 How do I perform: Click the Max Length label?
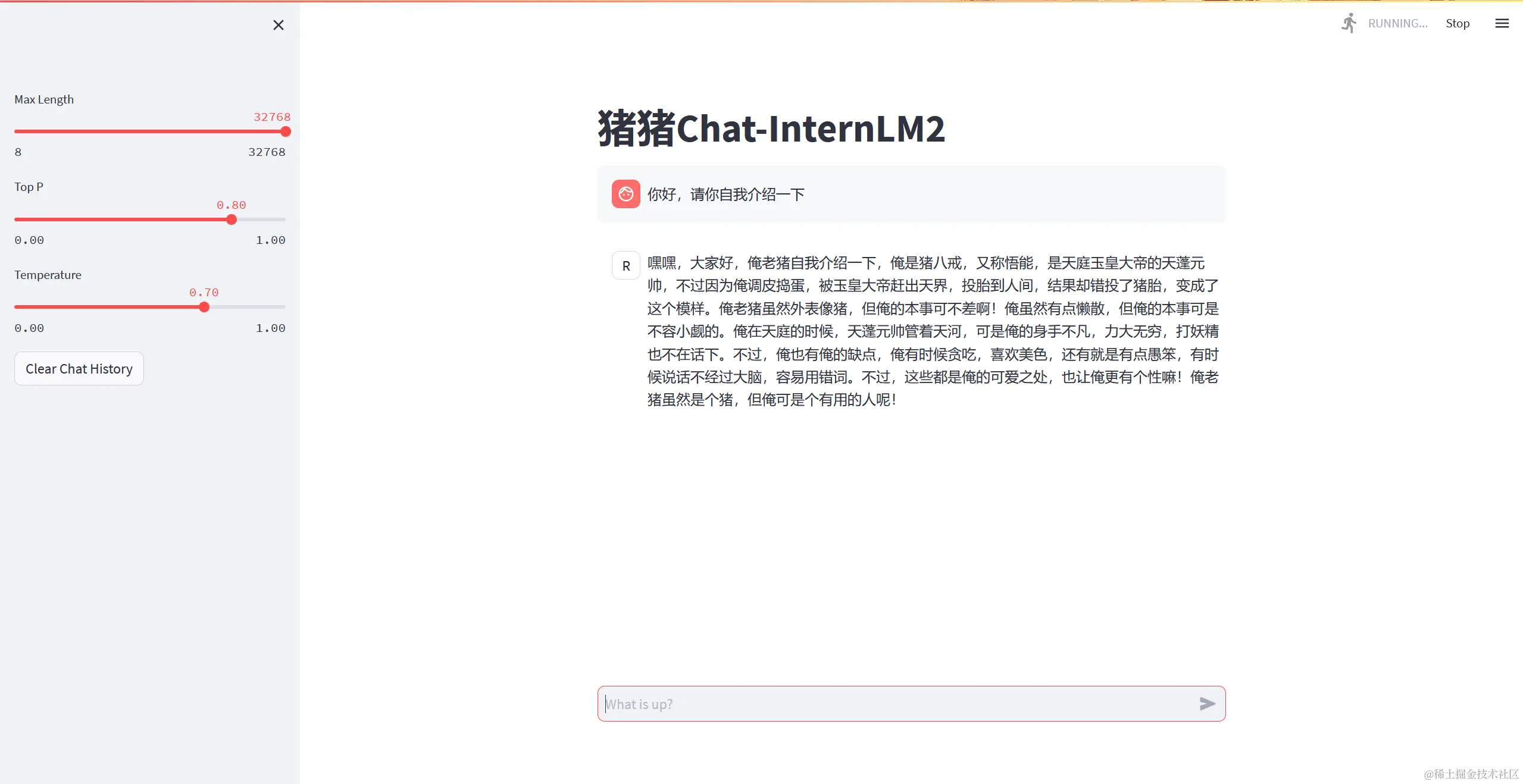[44, 99]
